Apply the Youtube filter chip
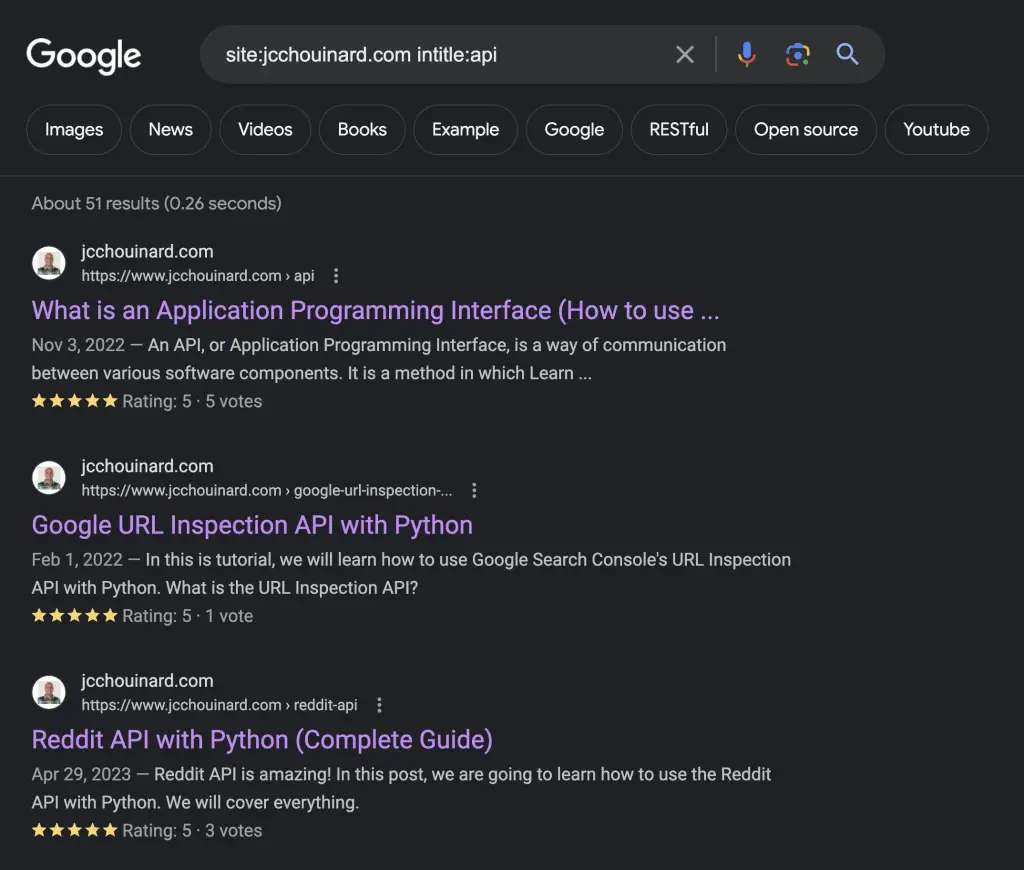This screenshot has width=1024, height=870. pos(936,129)
